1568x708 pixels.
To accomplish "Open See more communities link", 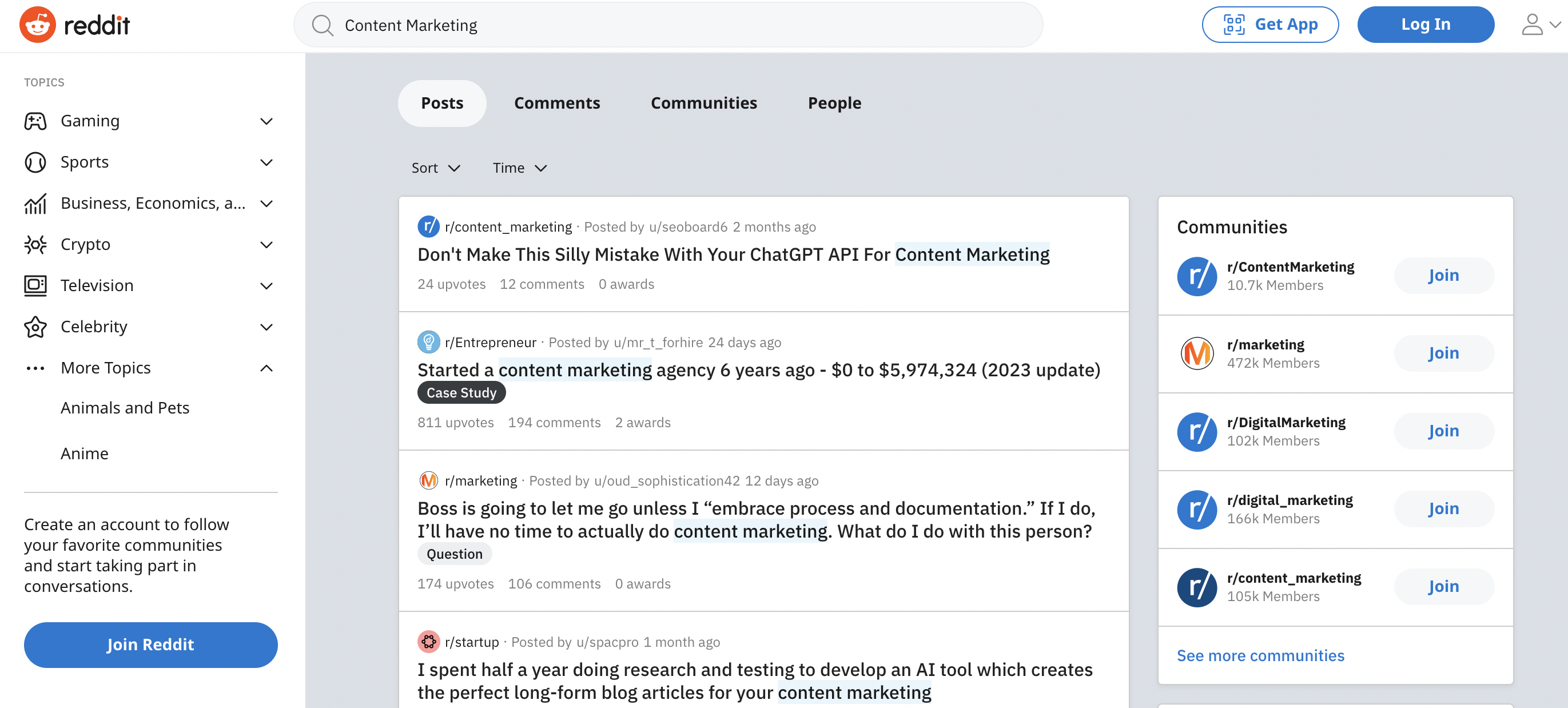I will coord(1260,655).
